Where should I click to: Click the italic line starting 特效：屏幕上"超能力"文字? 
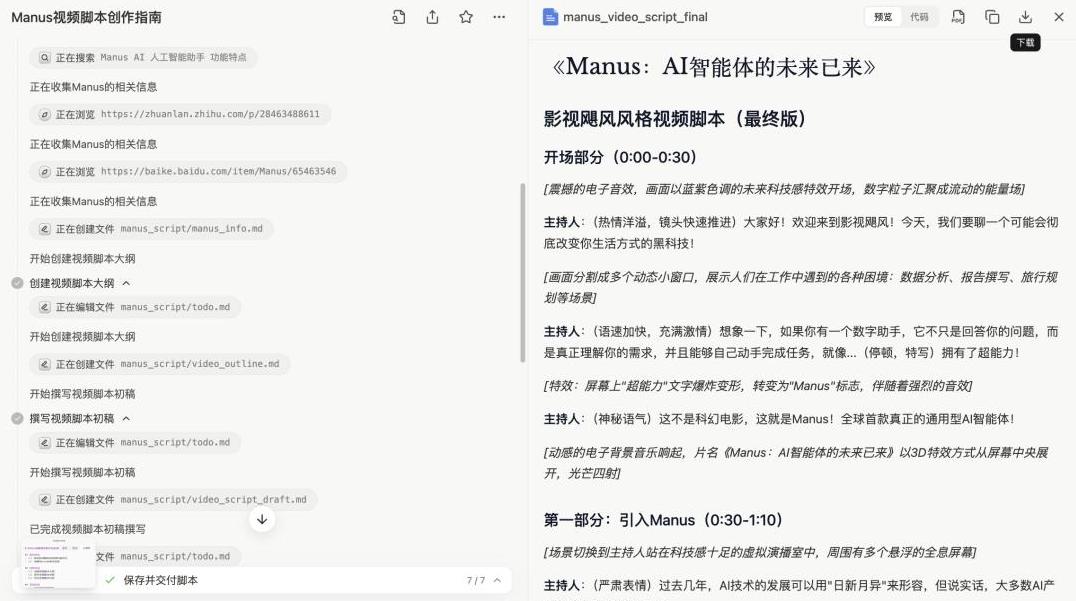(758, 386)
